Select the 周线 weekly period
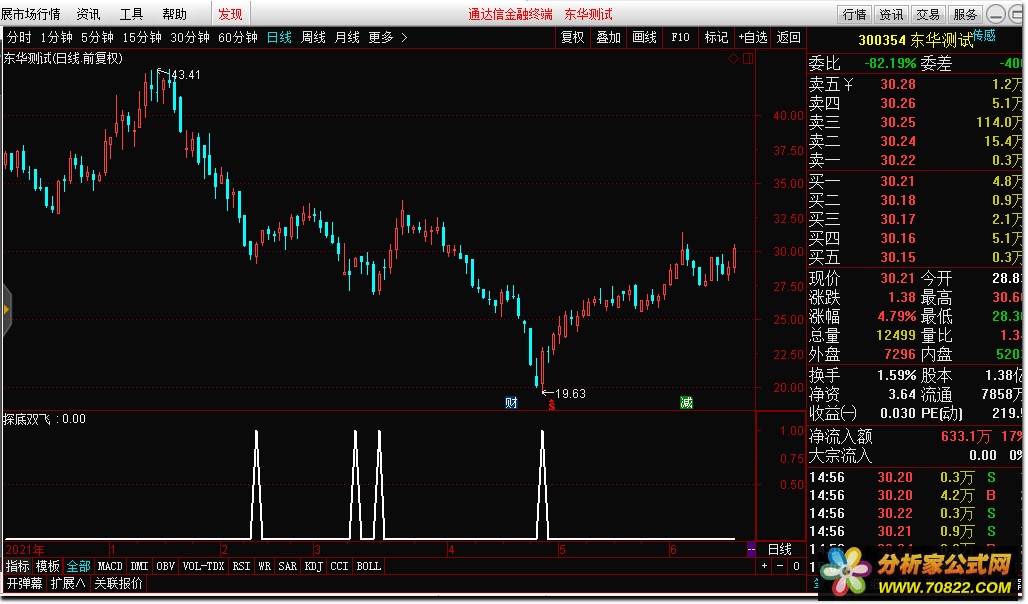This screenshot has height=604, width=1028. coord(313,37)
